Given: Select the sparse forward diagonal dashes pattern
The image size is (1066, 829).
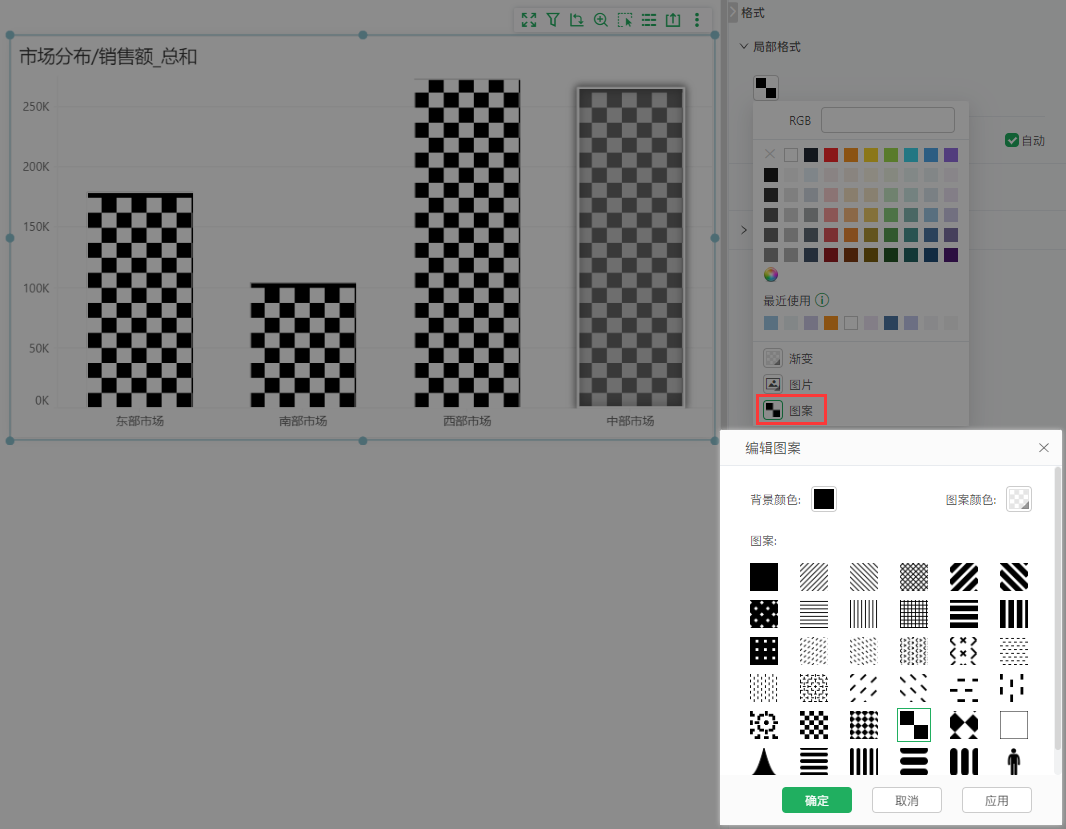Looking at the screenshot, I should point(863,688).
